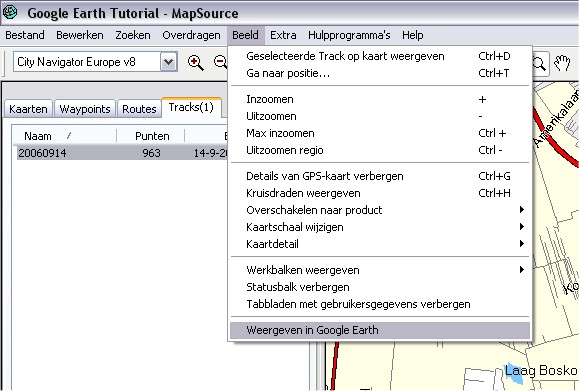
Task: Click the zoom in magnifier toolbar icon
Action: click(x=195, y=62)
